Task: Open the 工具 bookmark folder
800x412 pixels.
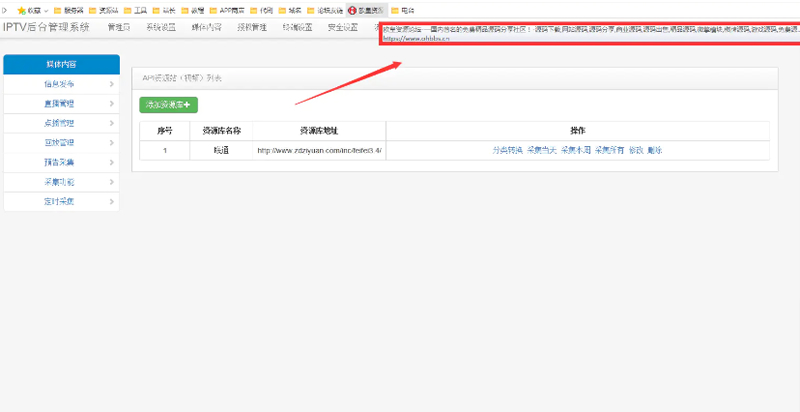Action: (140, 10)
